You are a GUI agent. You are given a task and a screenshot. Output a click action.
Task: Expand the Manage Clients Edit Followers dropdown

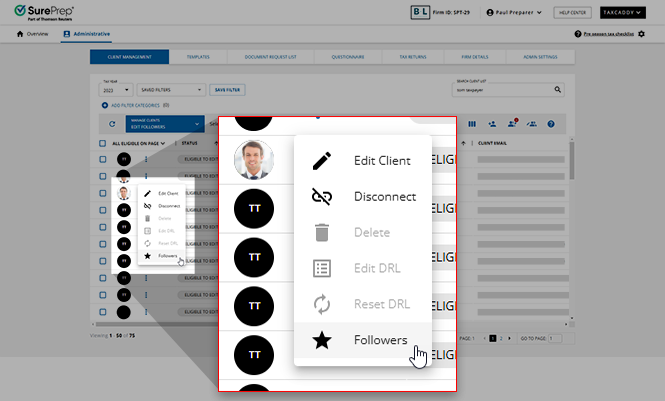pyautogui.click(x=165, y=124)
